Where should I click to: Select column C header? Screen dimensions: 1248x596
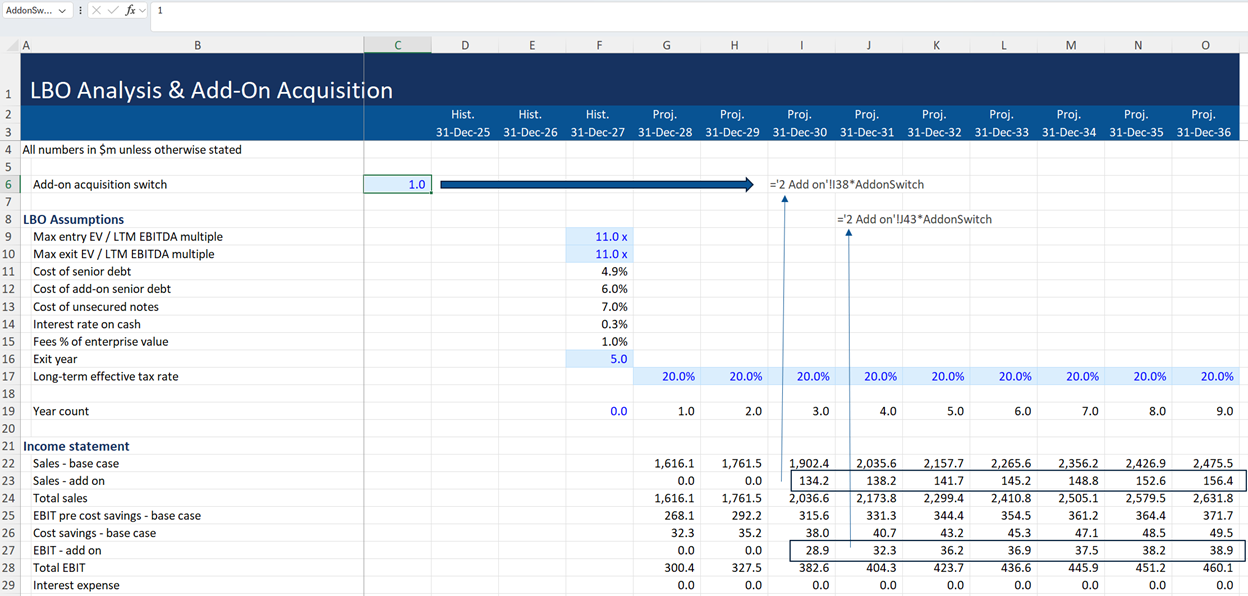pos(398,45)
